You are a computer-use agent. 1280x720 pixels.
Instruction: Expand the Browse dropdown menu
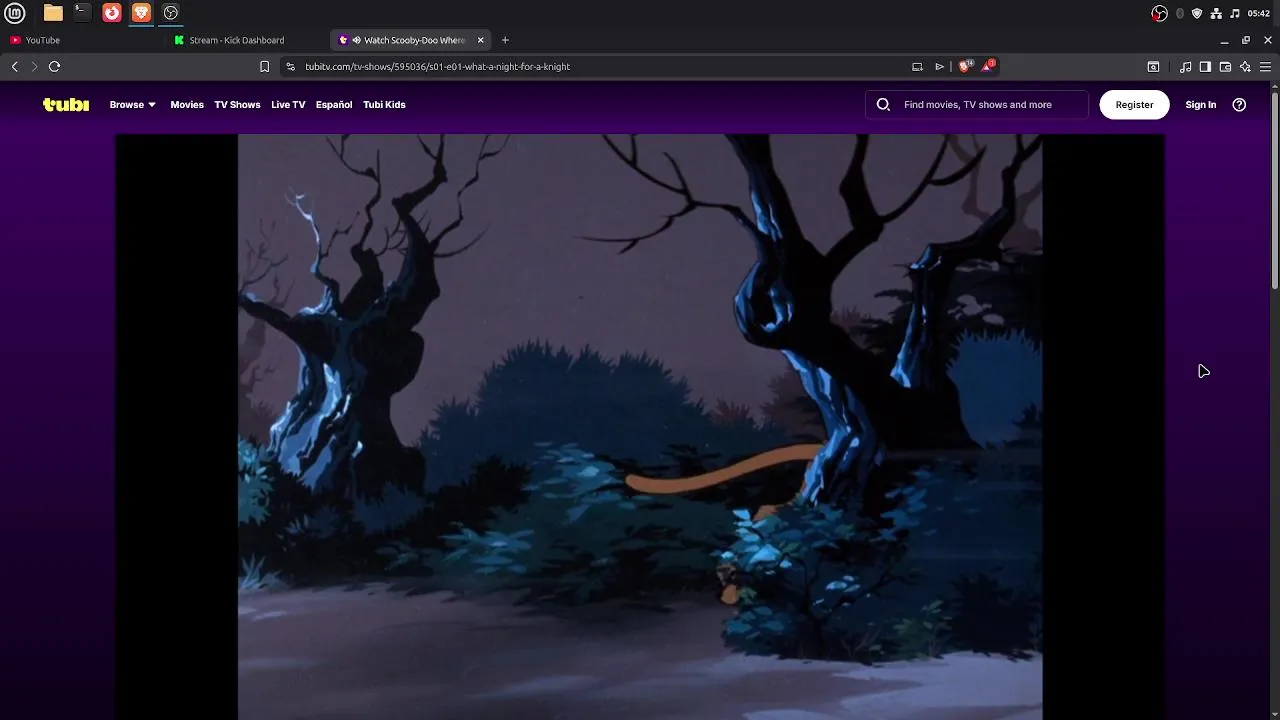pos(132,104)
